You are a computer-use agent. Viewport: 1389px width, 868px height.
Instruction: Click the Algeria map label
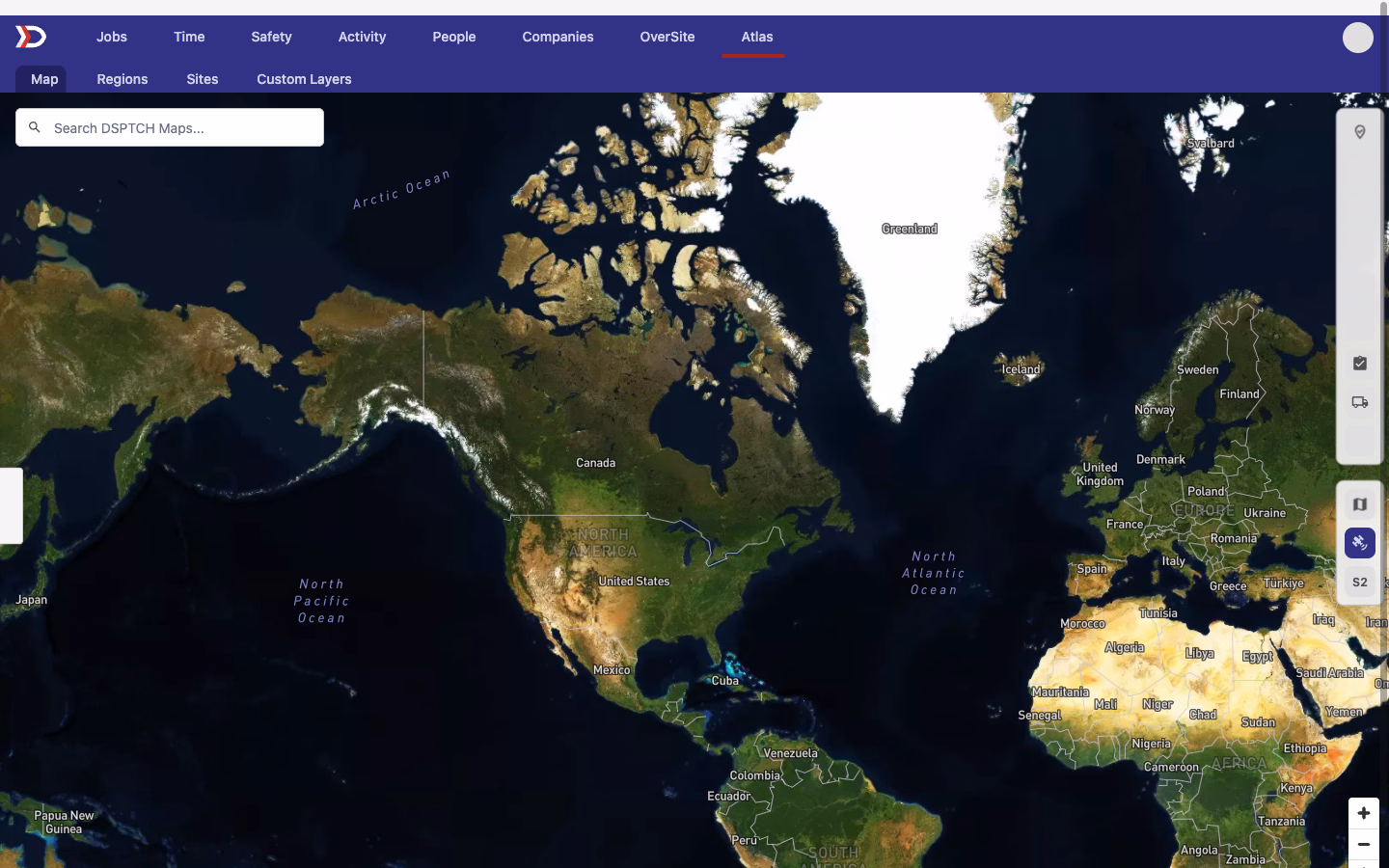pyautogui.click(x=1125, y=647)
